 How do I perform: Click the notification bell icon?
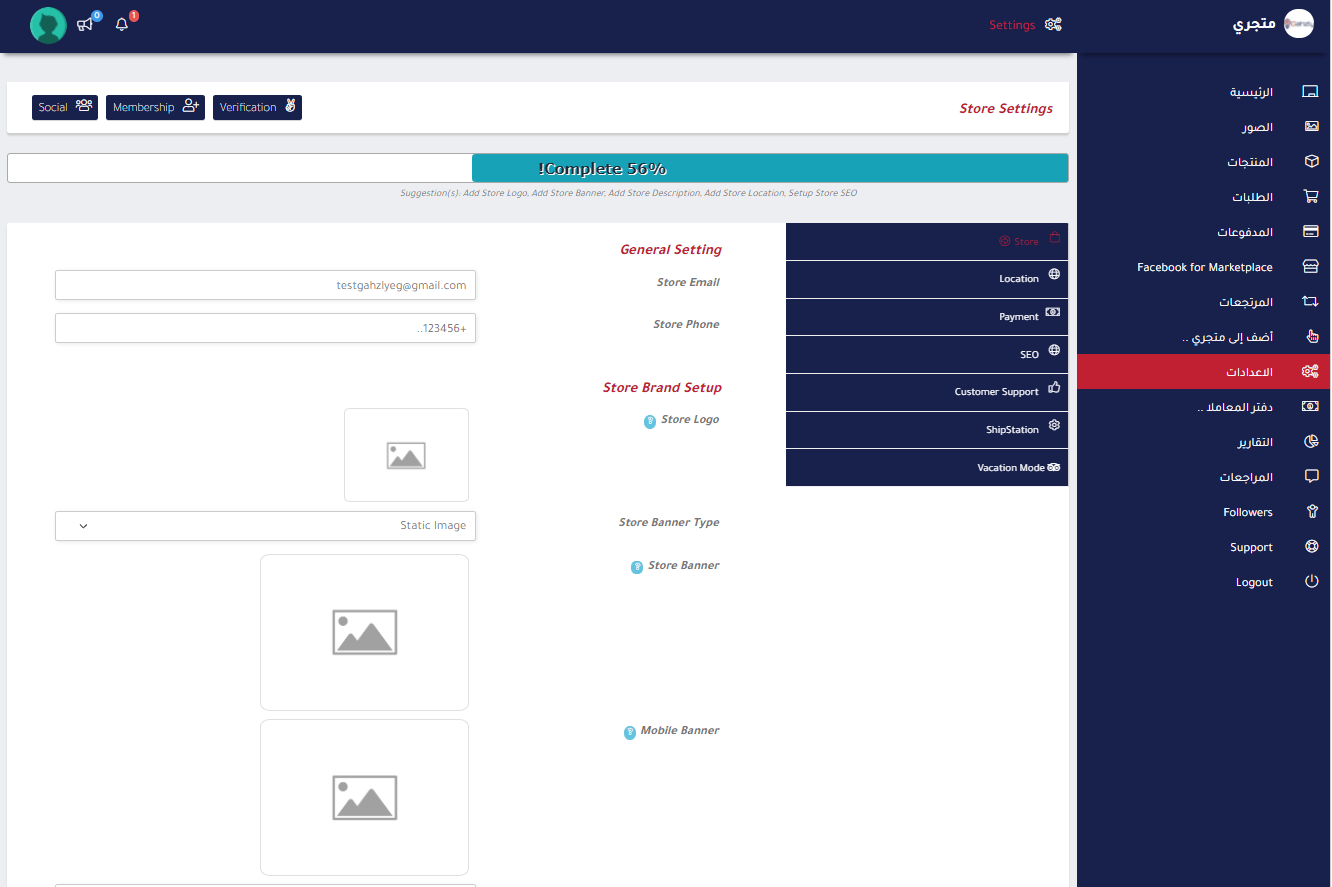point(122,24)
